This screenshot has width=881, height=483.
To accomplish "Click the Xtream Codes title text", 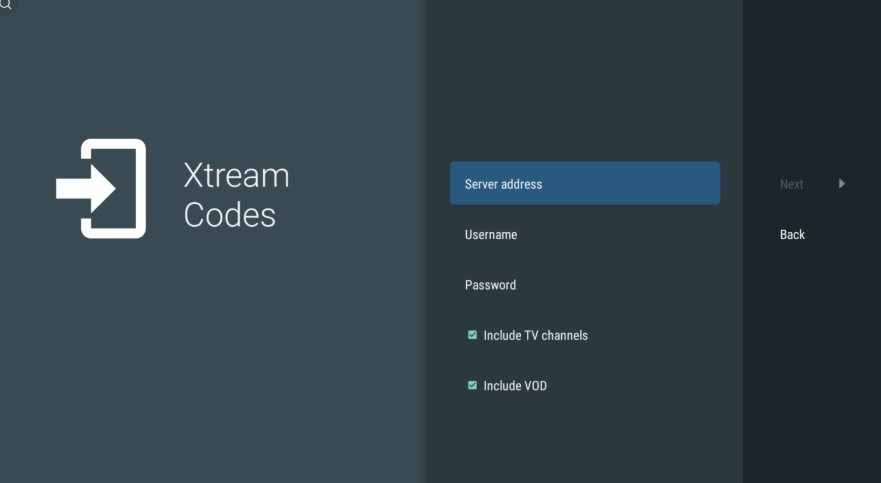I will pos(237,195).
